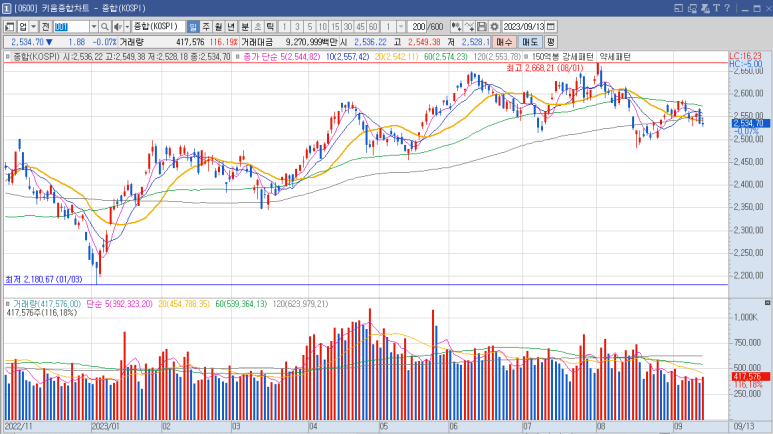This screenshot has height=434, width=773.
Task: Choose the 15 interval button
Action: [335, 27]
